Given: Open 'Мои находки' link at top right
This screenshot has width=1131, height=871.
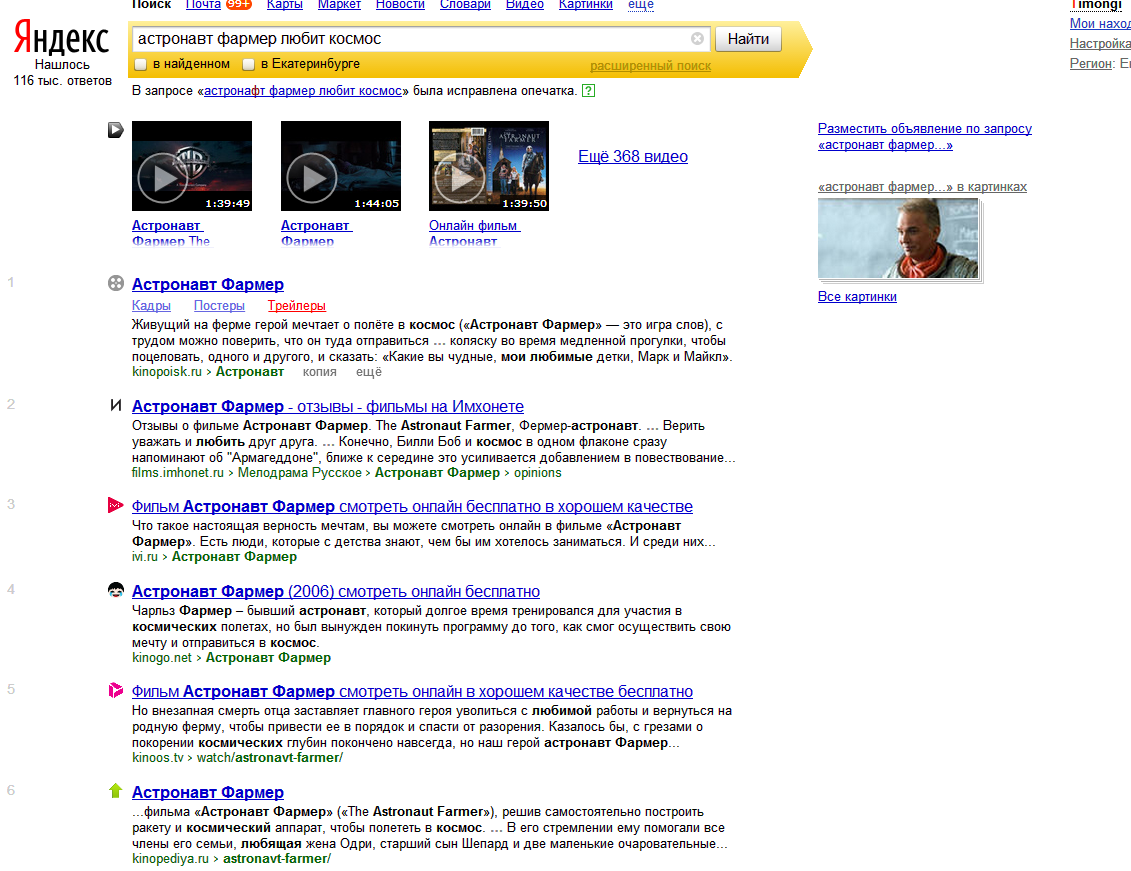Looking at the screenshot, I should (1100, 24).
